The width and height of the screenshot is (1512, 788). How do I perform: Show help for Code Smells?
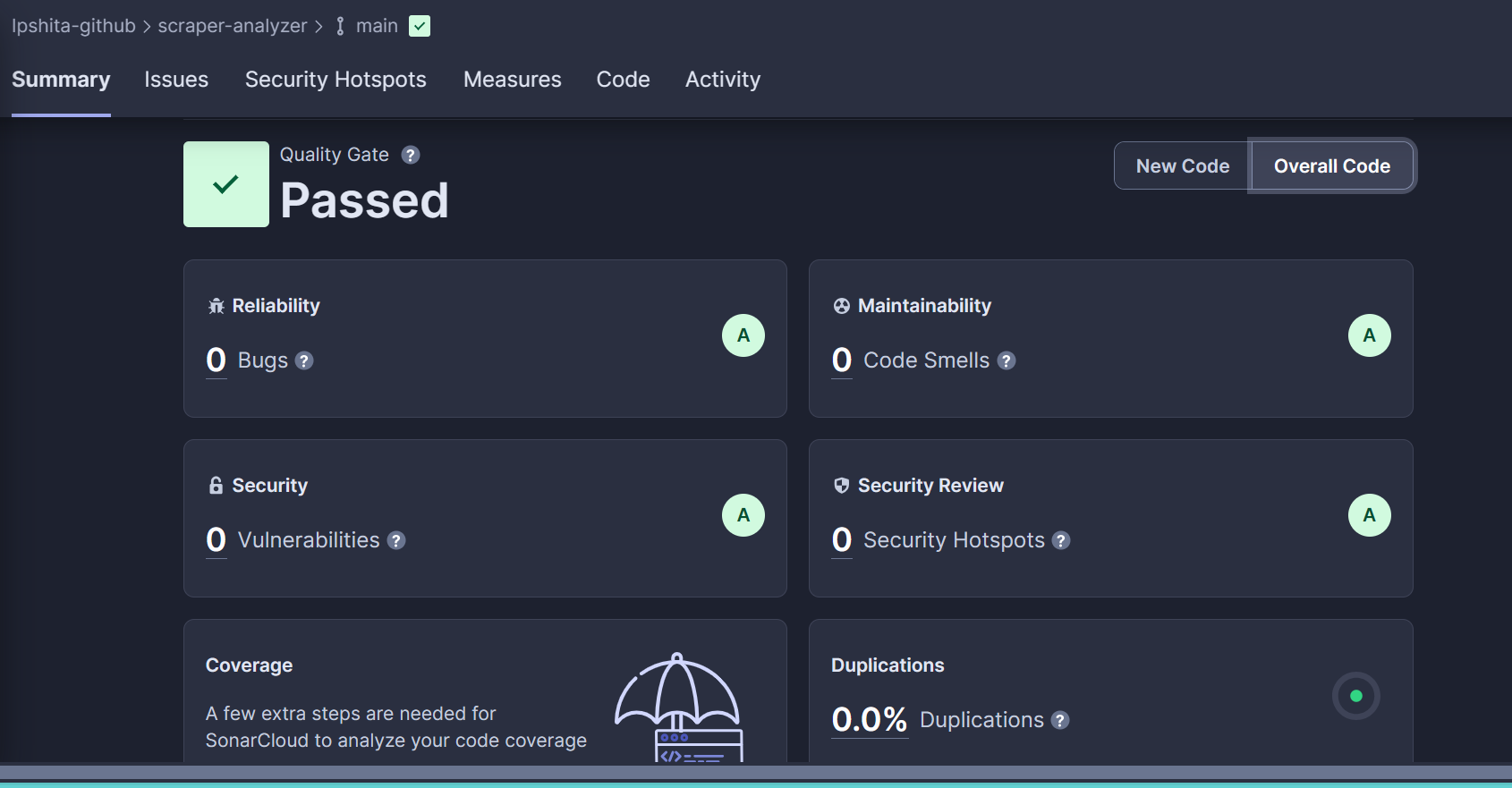click(1007, 360)
